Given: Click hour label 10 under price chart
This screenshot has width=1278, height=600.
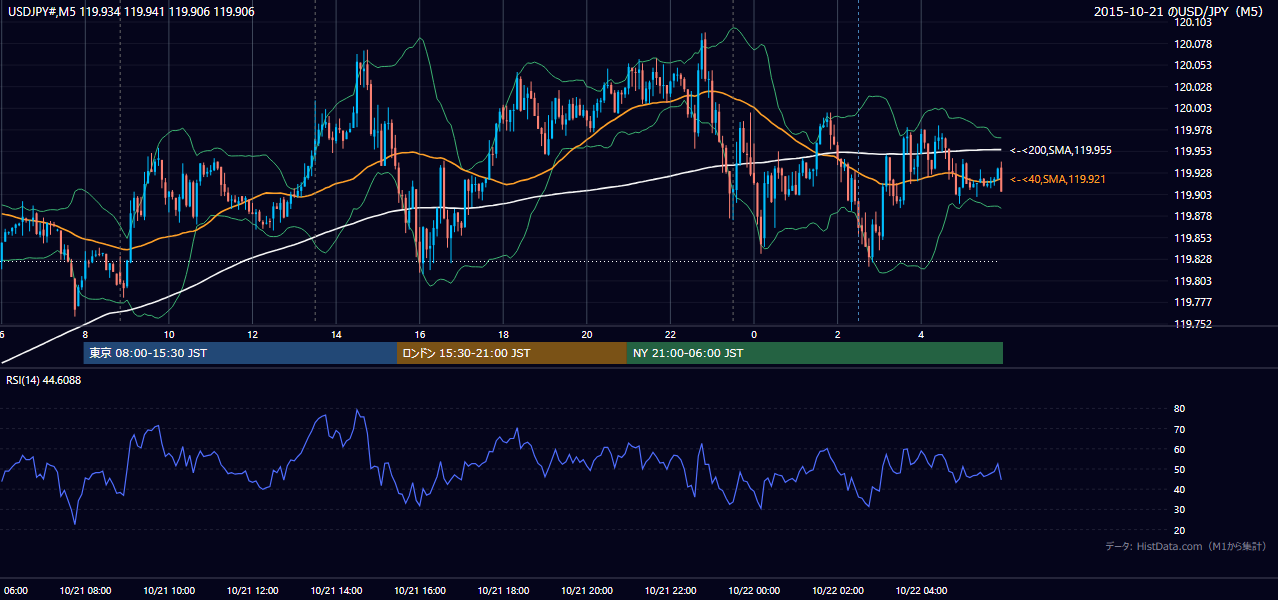Looking at the screenshot, I should [169, 334].
